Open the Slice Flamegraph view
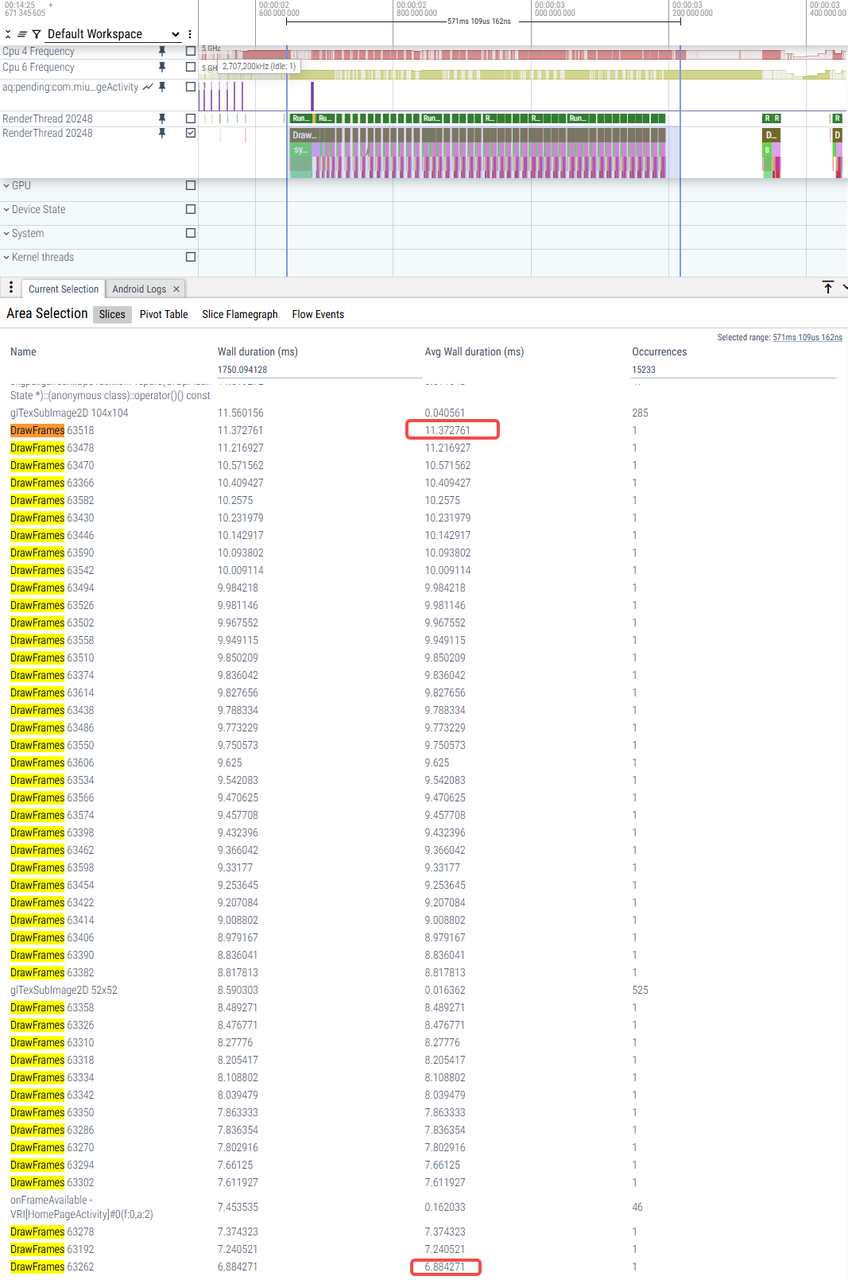The height and width of the screenshot is (1280, 848). (240, 314)
